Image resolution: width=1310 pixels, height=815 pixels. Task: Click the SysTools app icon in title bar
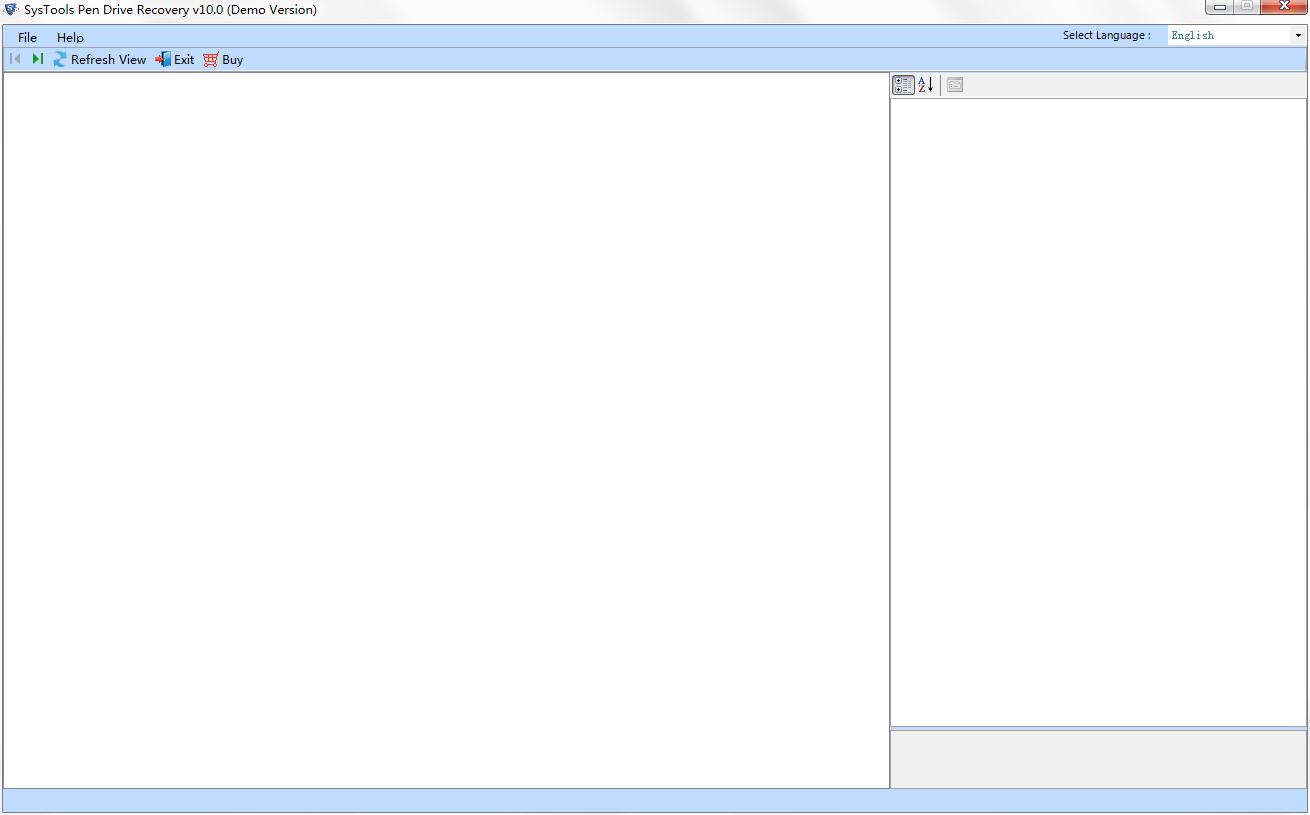11,9
